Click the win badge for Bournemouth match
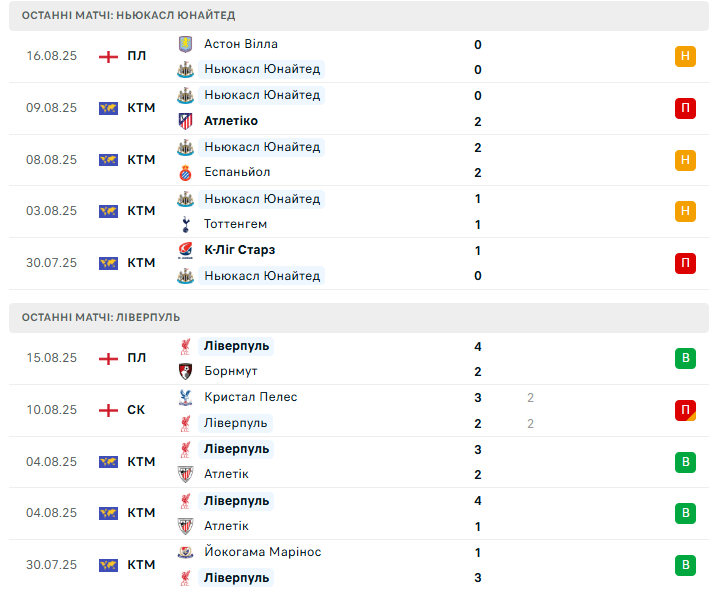 tap(685, 358)
